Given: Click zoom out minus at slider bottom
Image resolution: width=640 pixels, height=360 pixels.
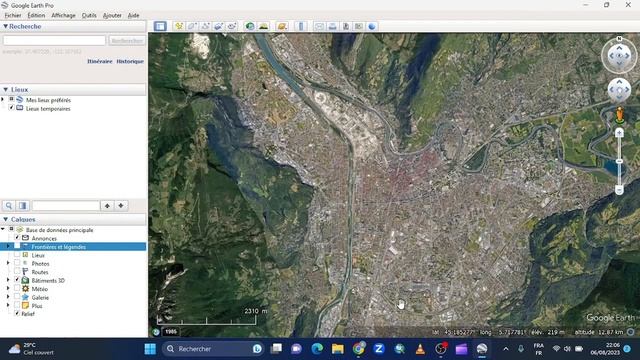Looking at the screenshot, I should [x=619, y=190].
